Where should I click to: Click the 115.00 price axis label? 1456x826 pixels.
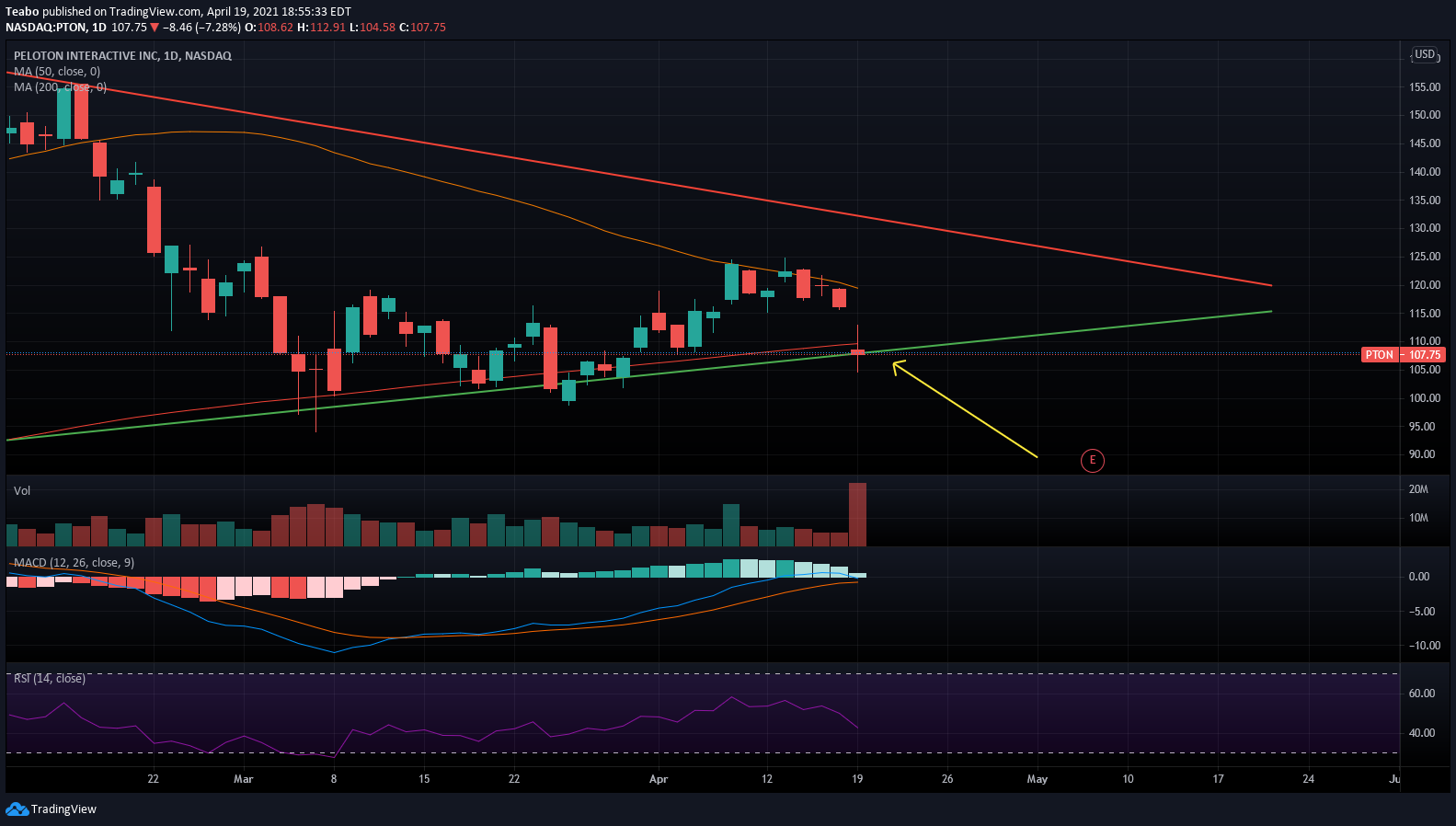click(x=1425, y=314)
